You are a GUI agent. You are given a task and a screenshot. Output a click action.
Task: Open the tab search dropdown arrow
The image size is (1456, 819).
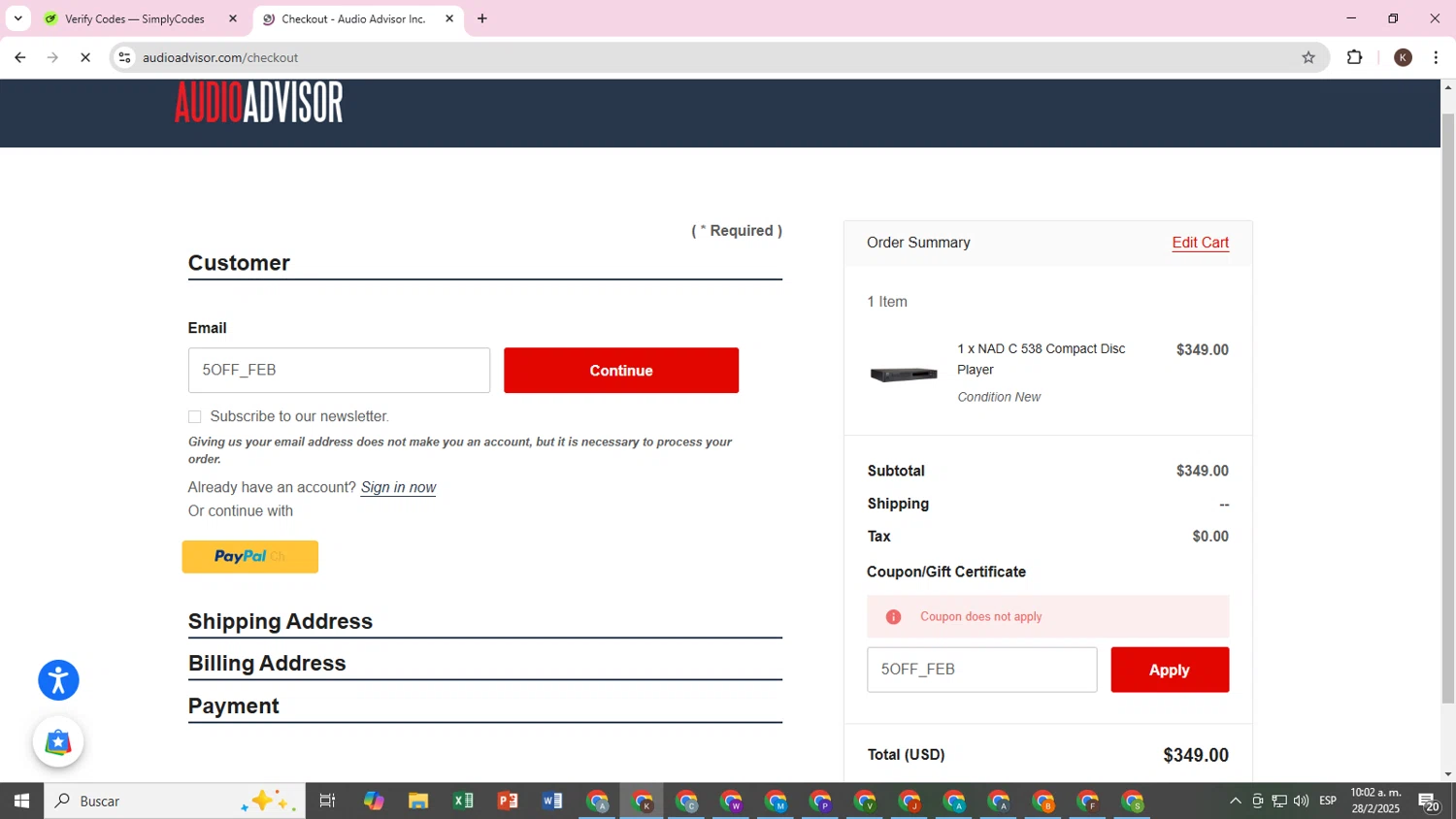(x=17, y=18)
